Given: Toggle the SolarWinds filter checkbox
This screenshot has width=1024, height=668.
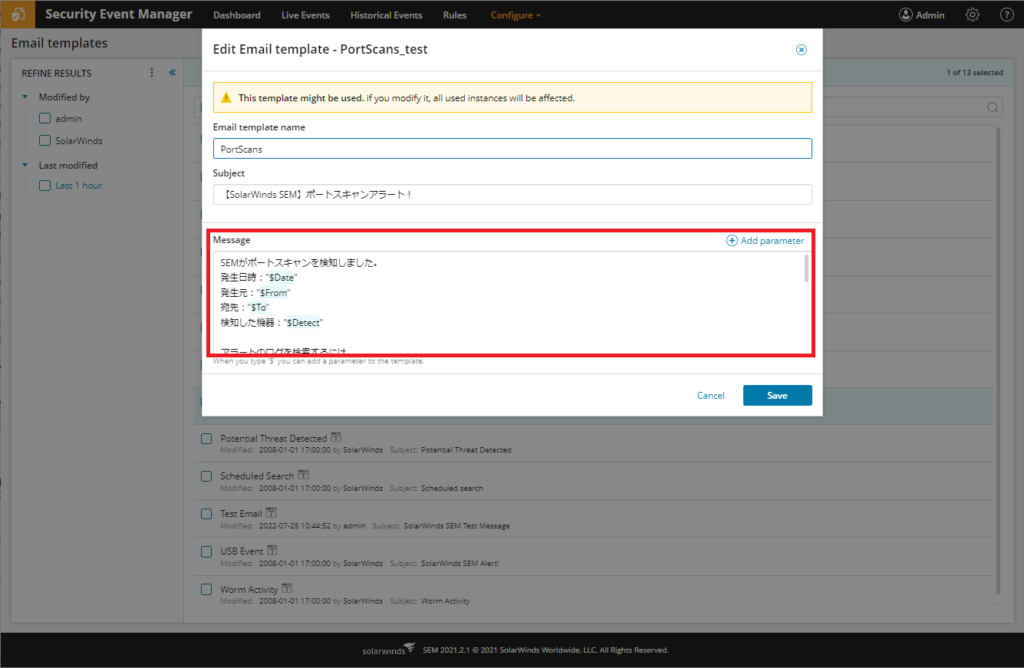Looking at the screenshot, I should point(44,140).
